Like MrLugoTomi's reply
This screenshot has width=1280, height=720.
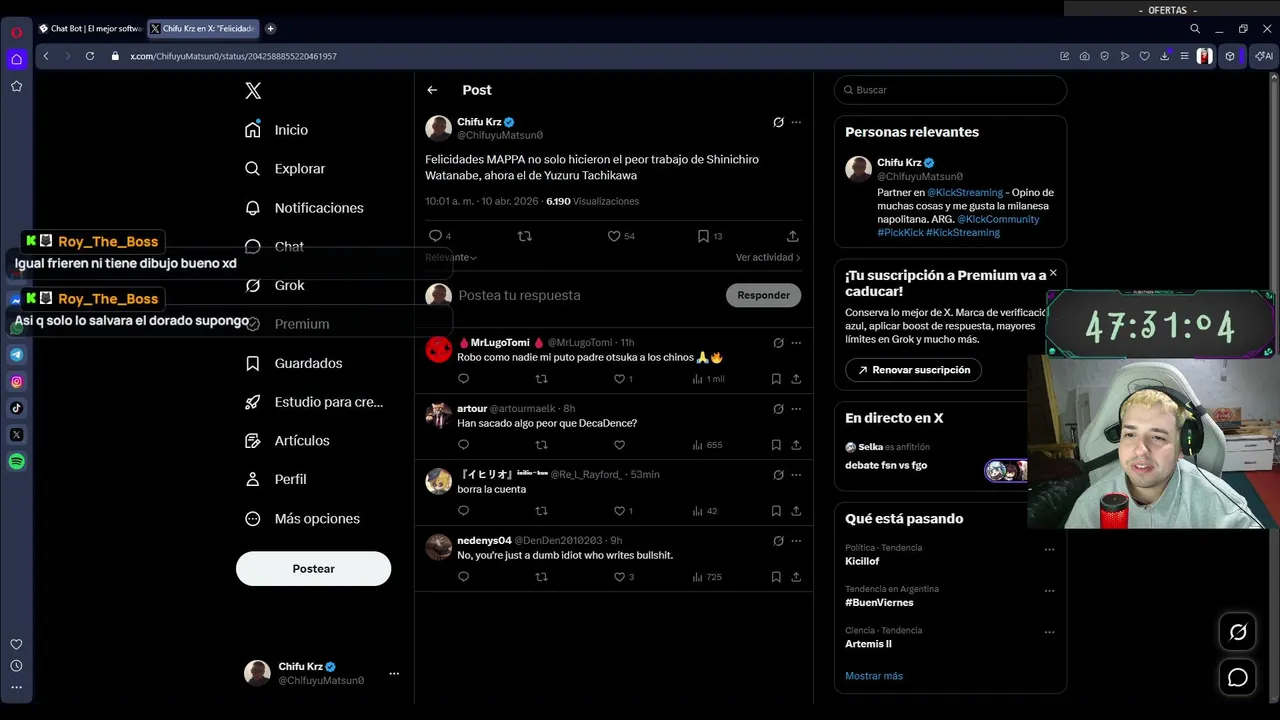(x=619, y=379)
